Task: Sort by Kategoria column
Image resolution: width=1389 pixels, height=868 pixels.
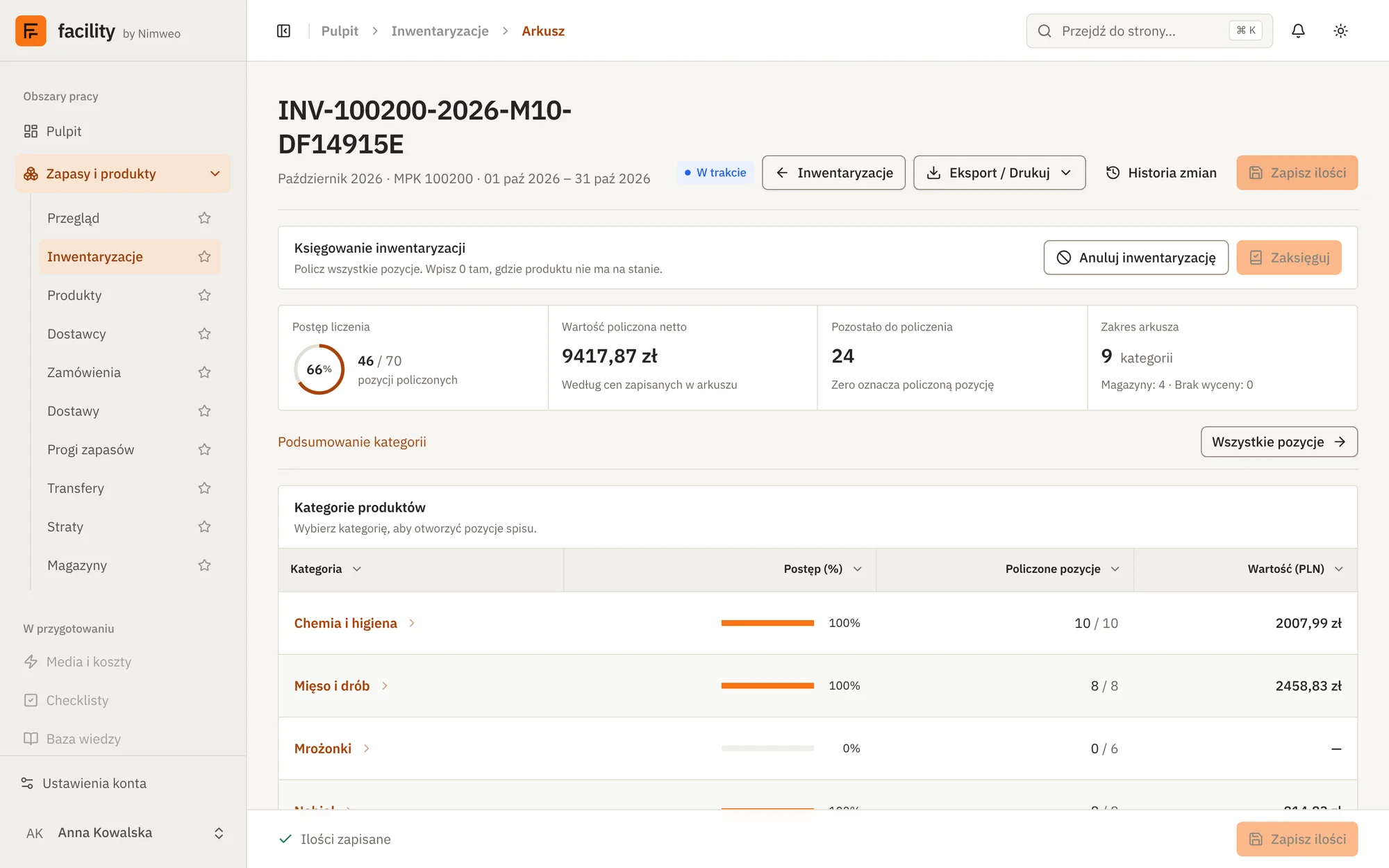Action: coord(326,569)
